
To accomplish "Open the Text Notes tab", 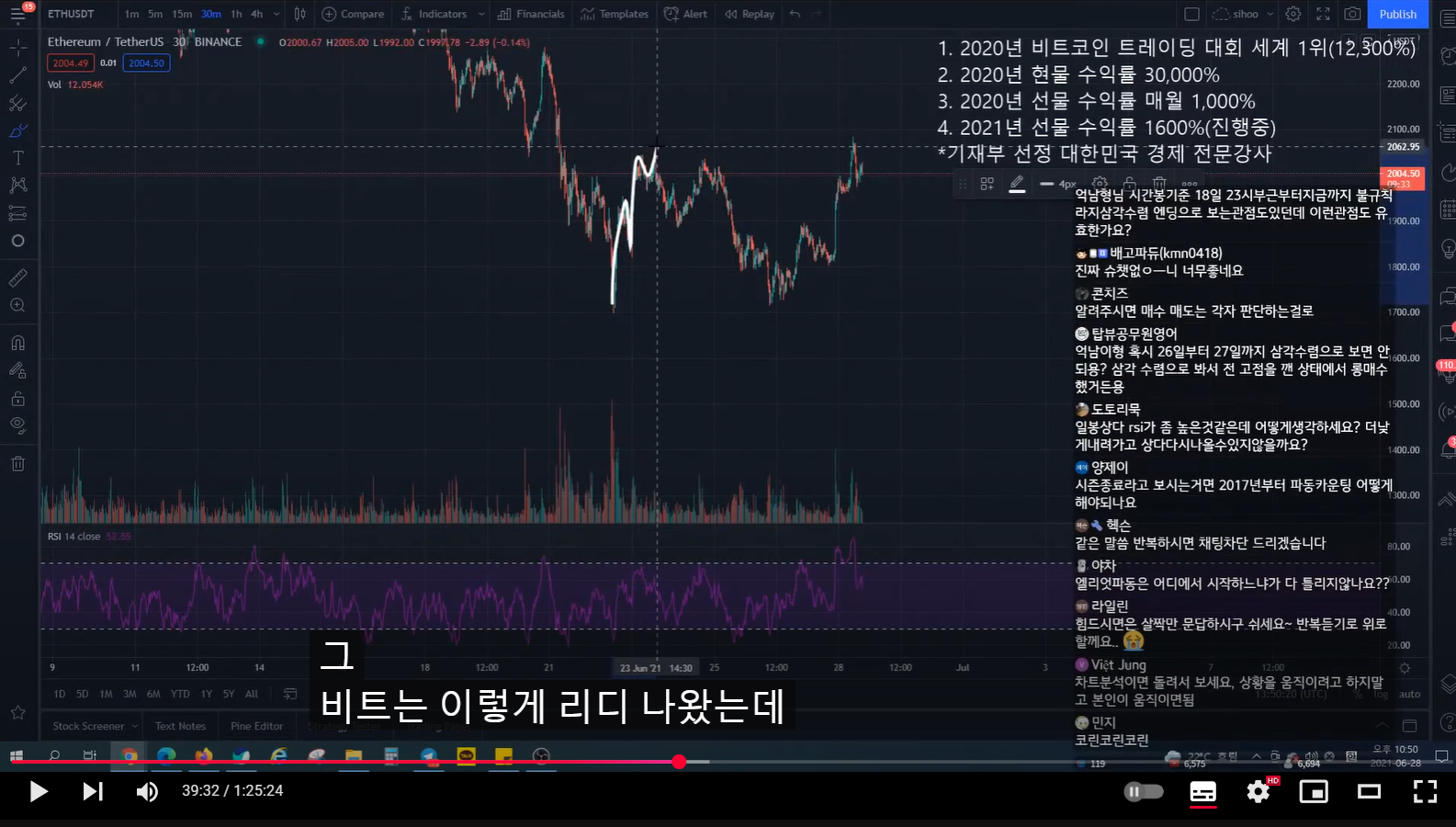I will (x=180, y=726).
